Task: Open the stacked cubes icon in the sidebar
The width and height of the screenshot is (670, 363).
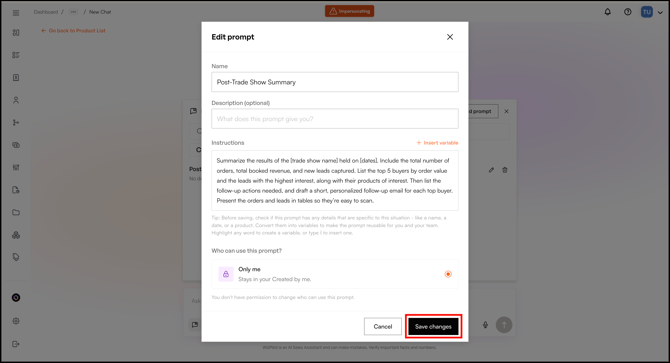Action: (16, 235)
